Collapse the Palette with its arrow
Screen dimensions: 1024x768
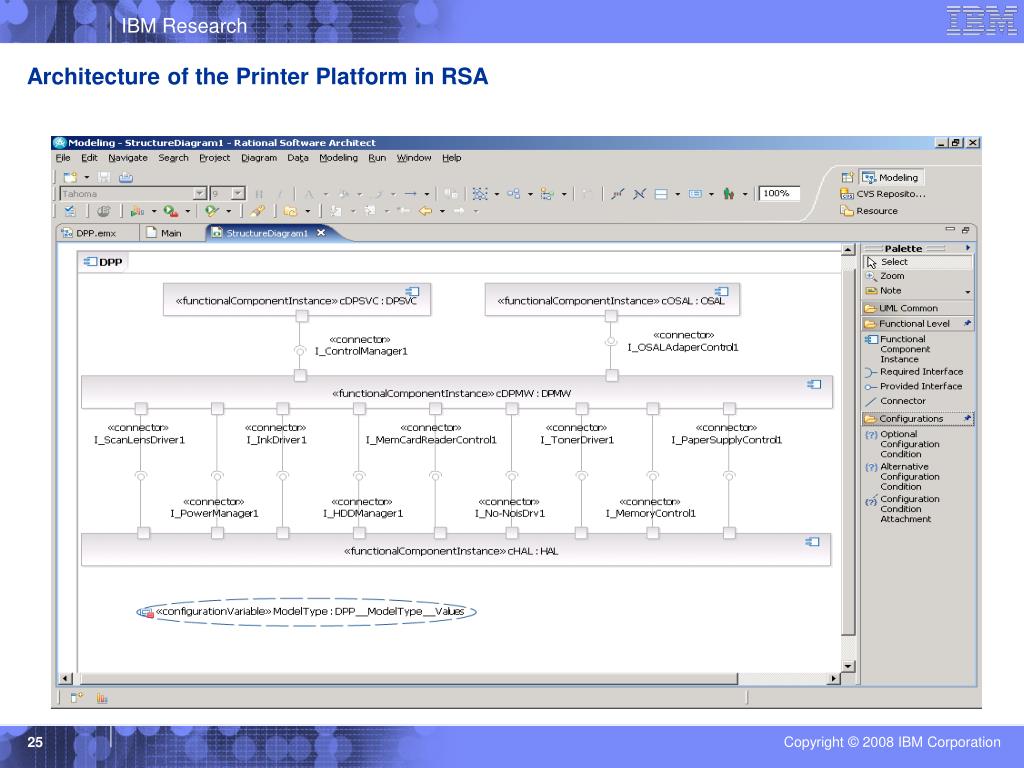click(x=968, y=248)
